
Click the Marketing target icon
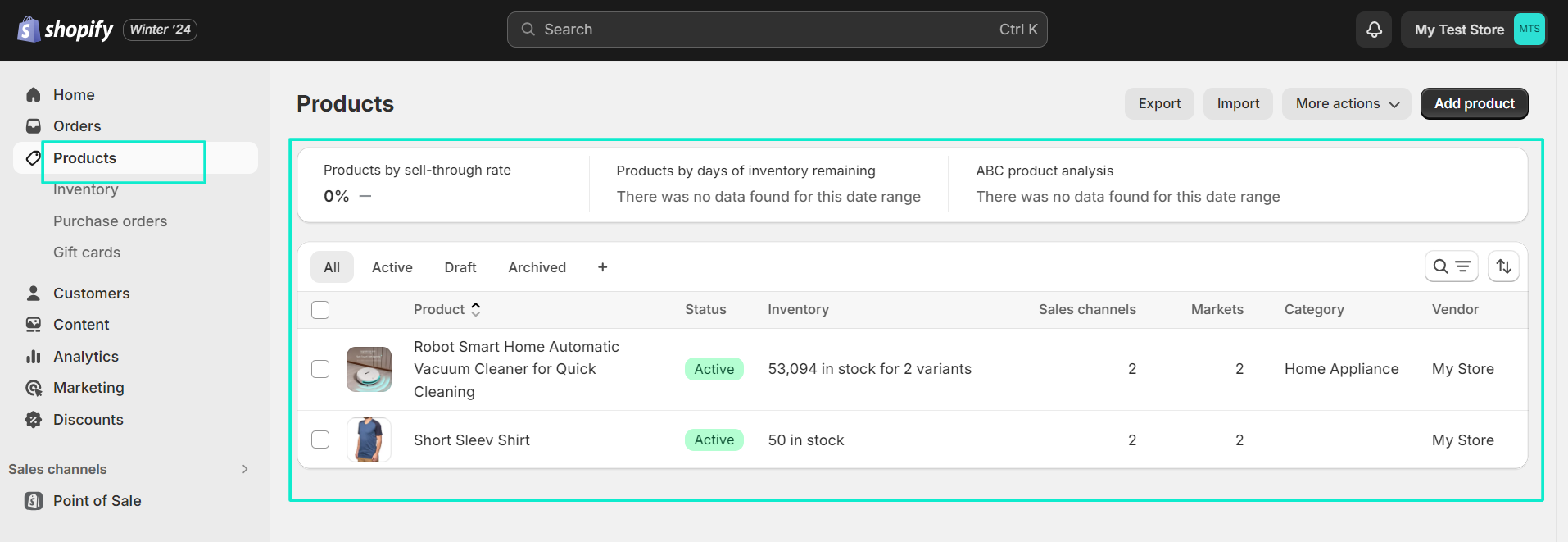(x=34, y=387)
